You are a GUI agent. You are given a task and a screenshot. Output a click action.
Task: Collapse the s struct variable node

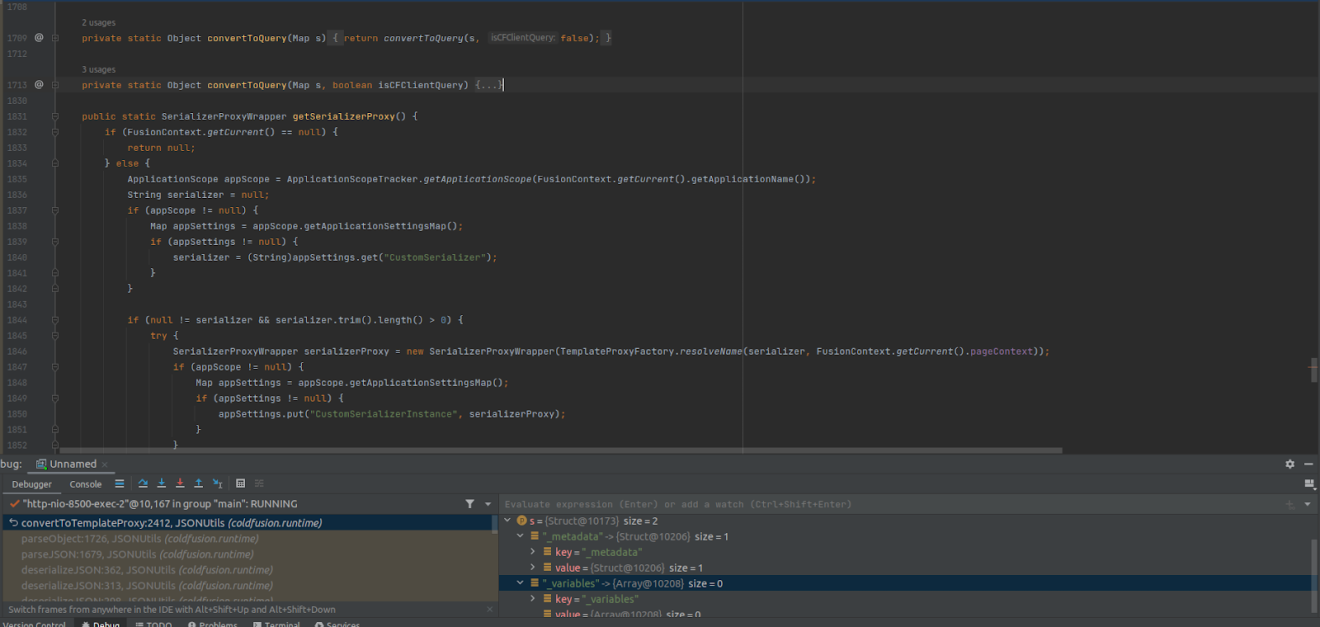507,519
